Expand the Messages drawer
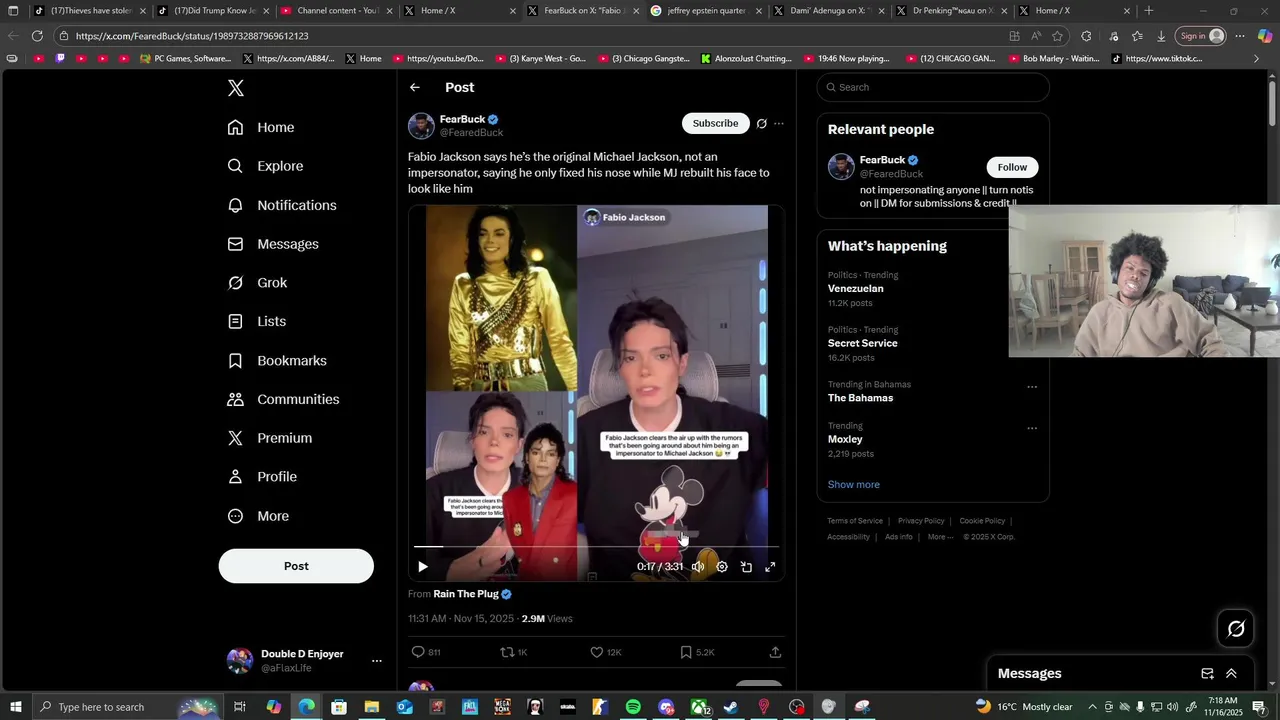The height and width of the screenshot is (720, 1280). [x=1231, y=674]
